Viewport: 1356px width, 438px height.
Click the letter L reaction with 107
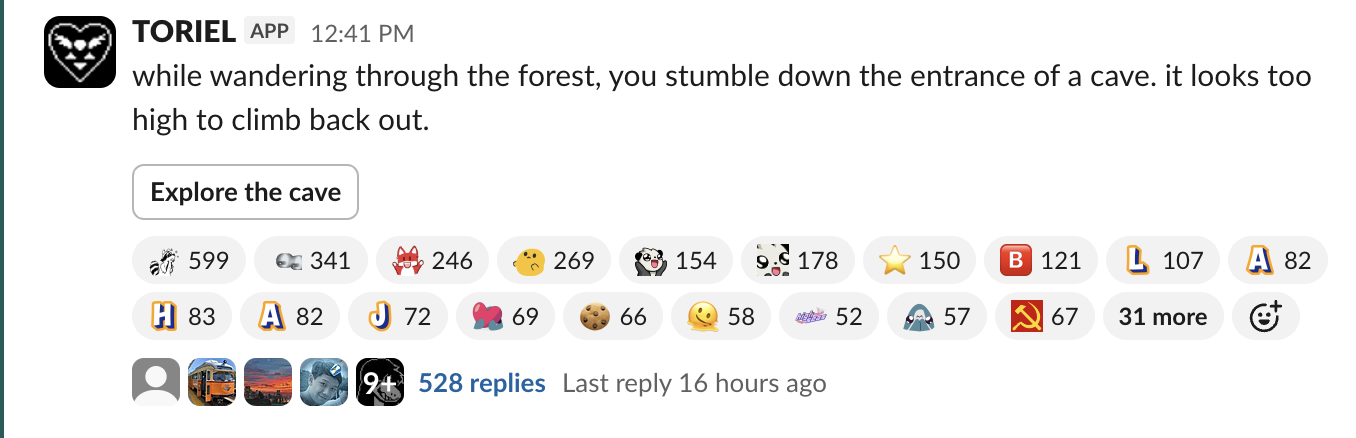point(1163,261)
